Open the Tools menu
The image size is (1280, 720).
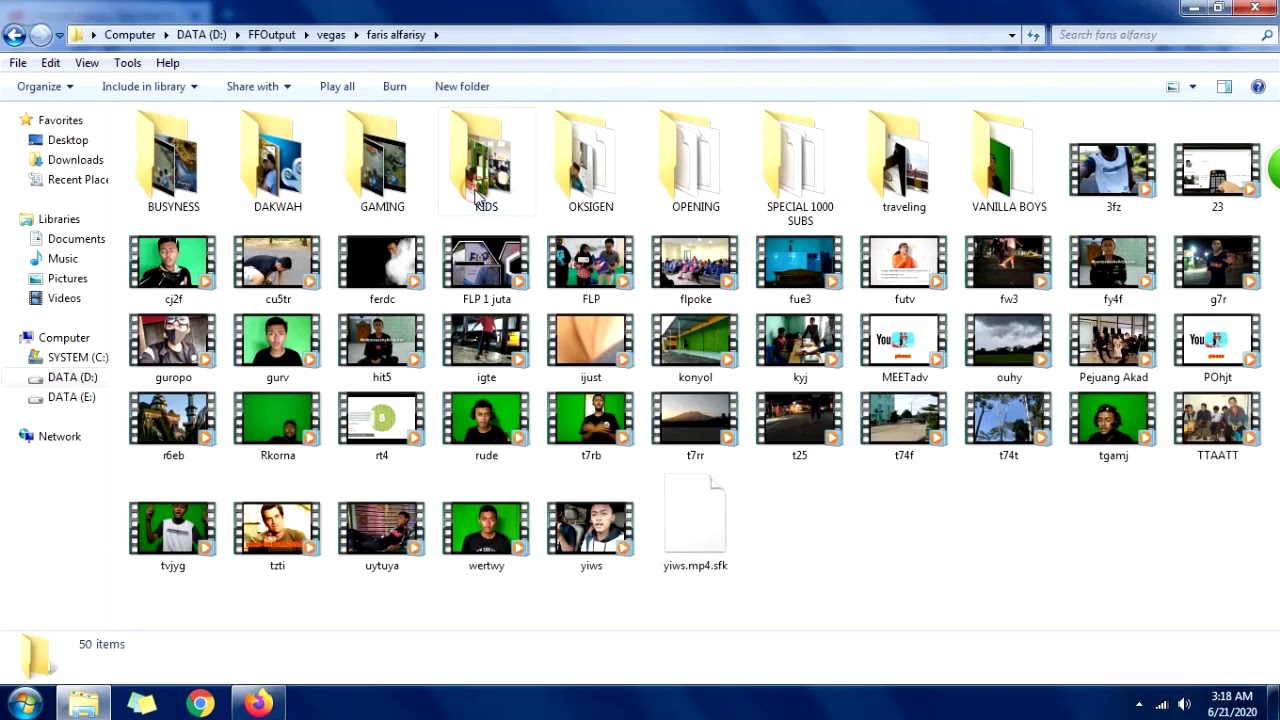128,63
